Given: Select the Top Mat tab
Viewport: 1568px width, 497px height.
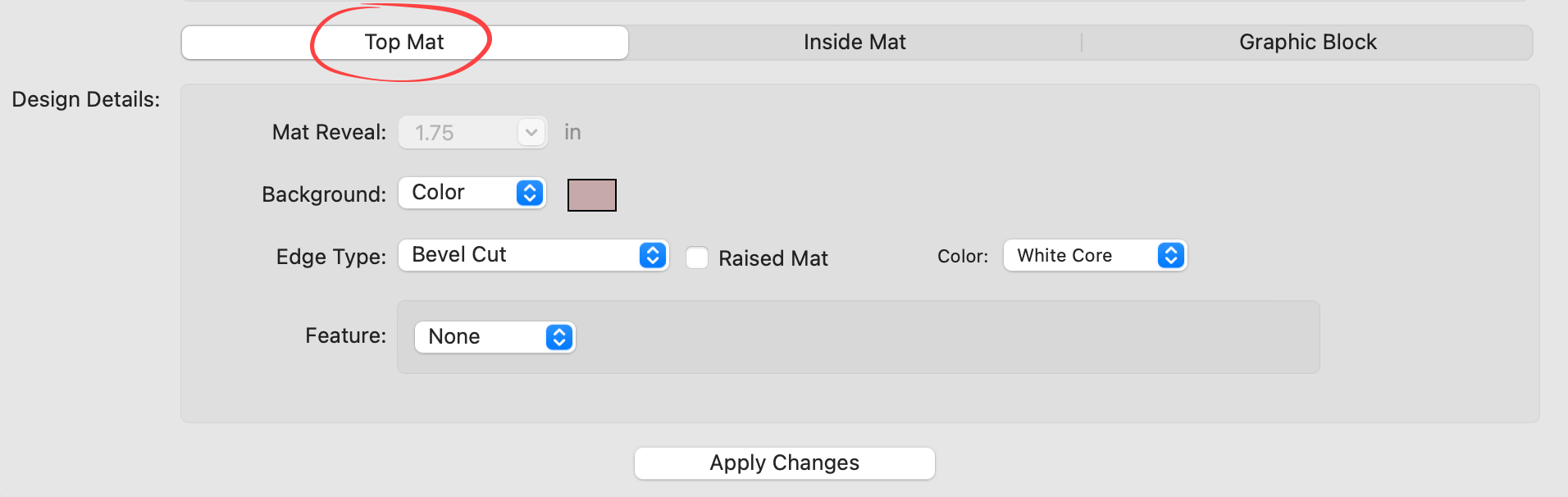Looking at the screenshot, I should (404, 43).
